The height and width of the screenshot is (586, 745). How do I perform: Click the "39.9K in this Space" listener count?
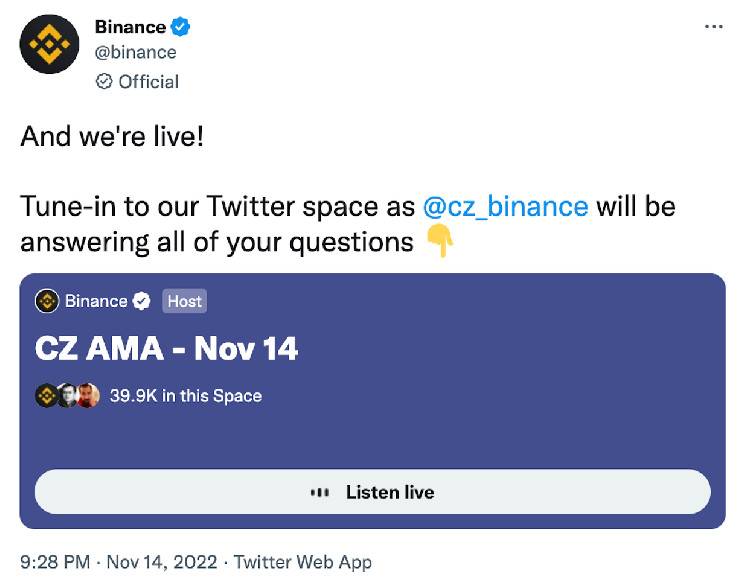pos(186,396)
